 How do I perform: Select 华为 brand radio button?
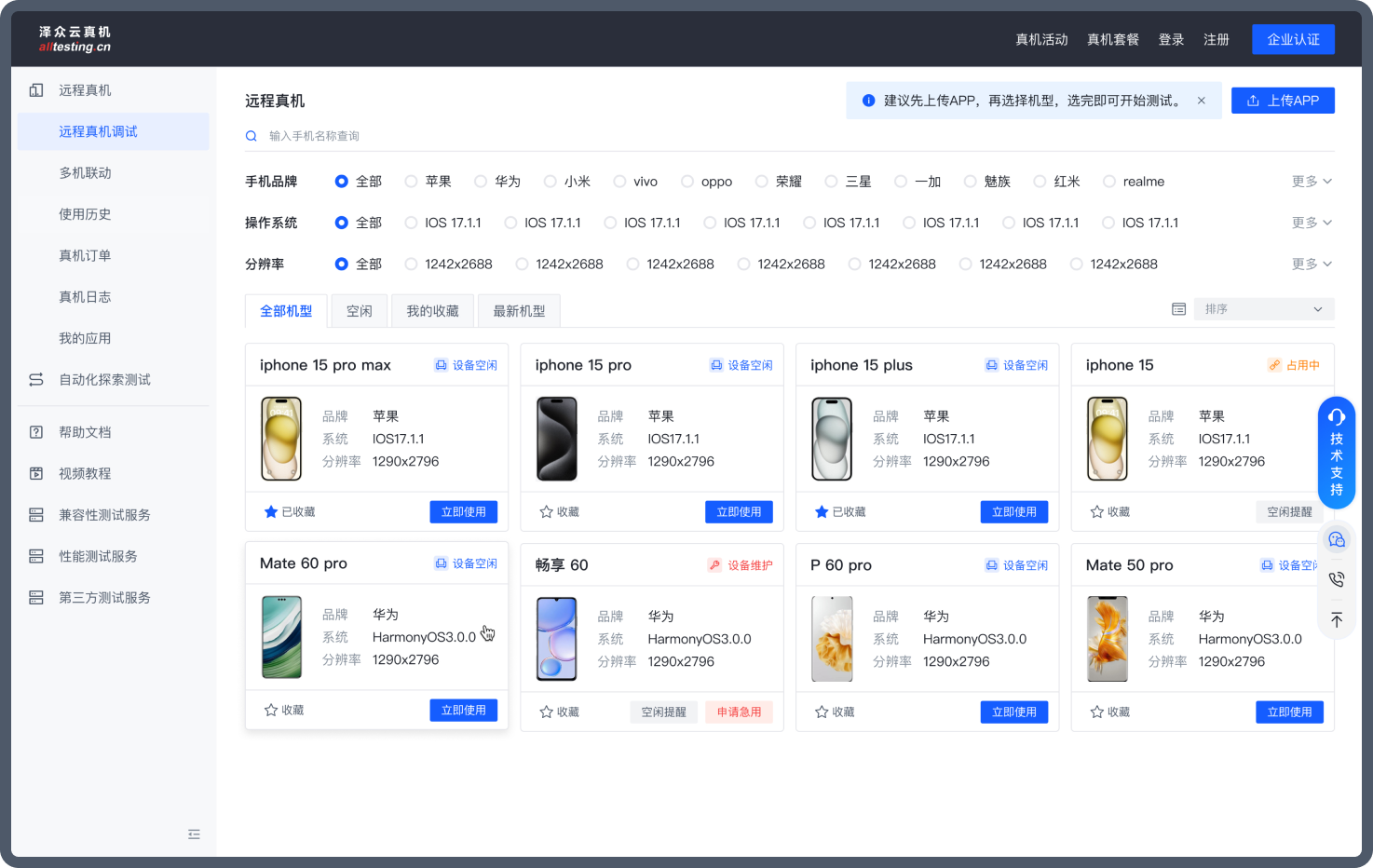(481, 182)
